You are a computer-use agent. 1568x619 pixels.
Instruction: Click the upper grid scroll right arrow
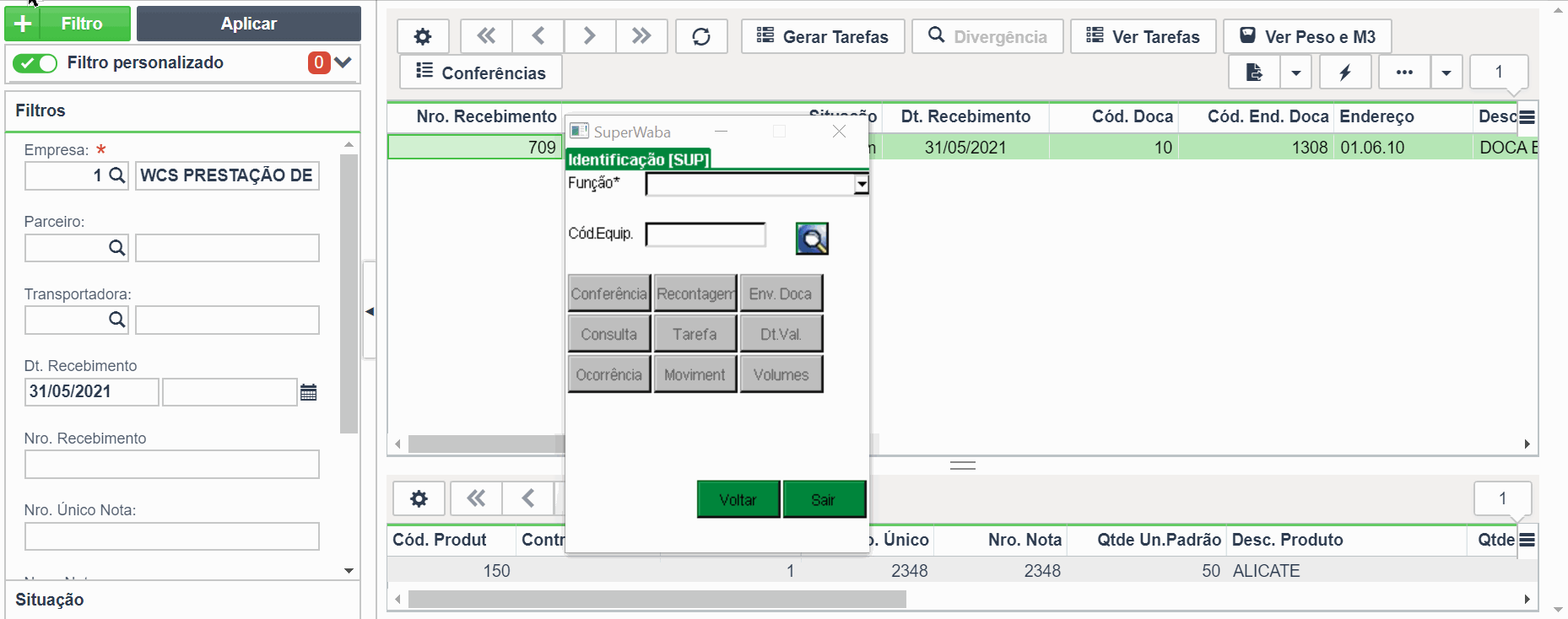point(1527,444)
